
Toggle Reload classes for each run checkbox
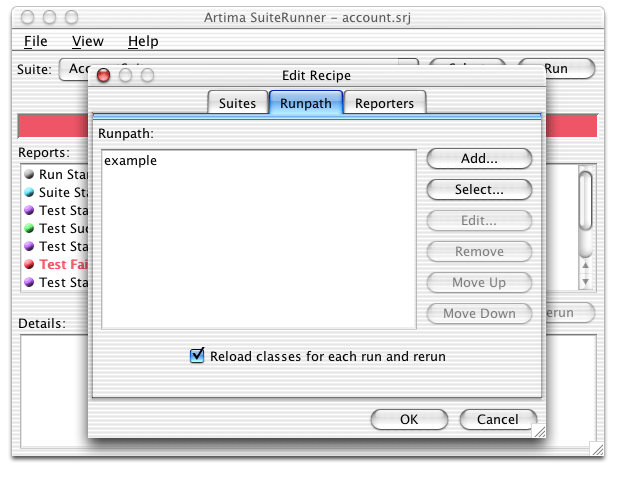tap(197, 355)
